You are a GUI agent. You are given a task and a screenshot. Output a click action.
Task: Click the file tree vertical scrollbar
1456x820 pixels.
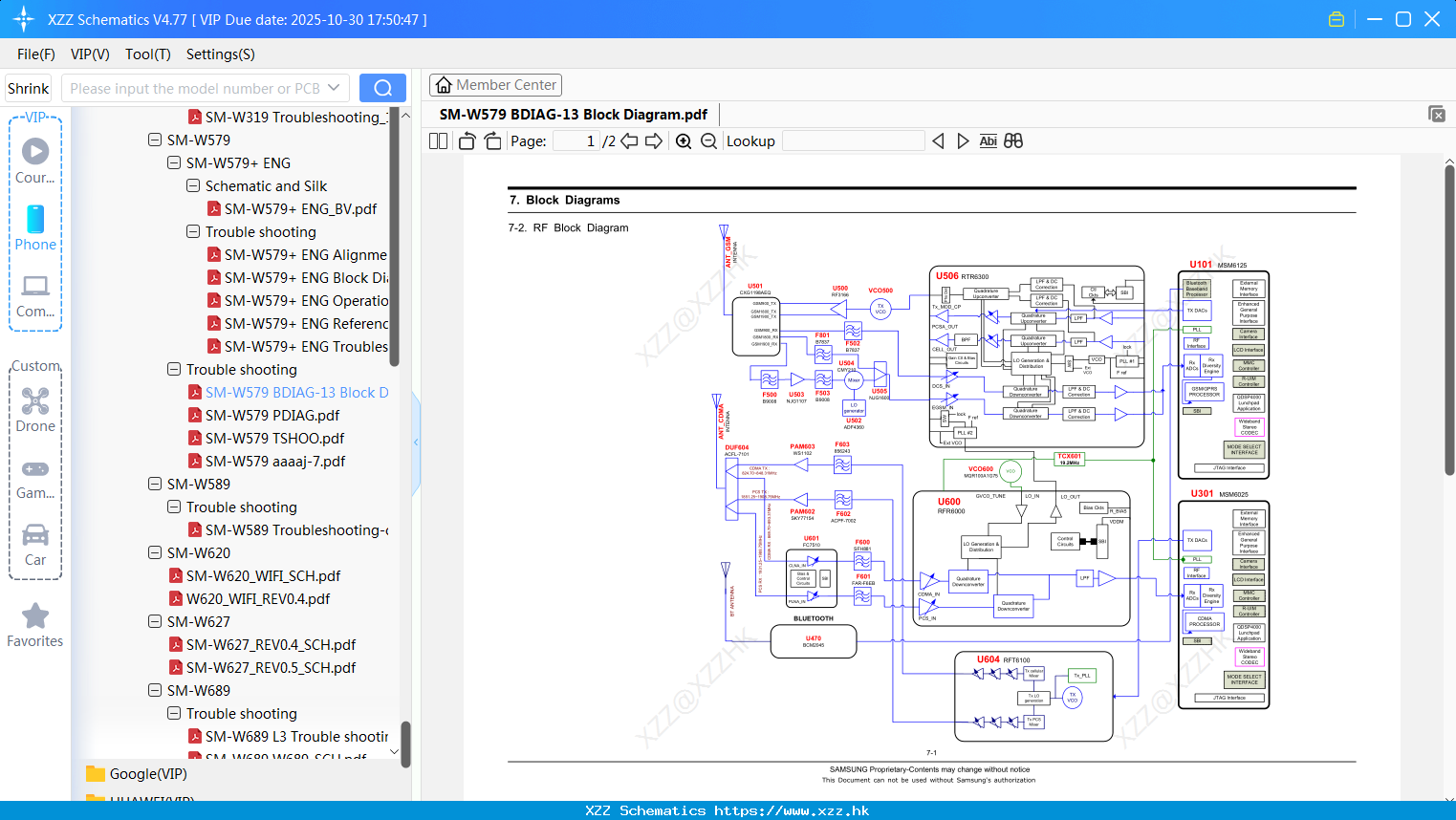pos(395,239)
